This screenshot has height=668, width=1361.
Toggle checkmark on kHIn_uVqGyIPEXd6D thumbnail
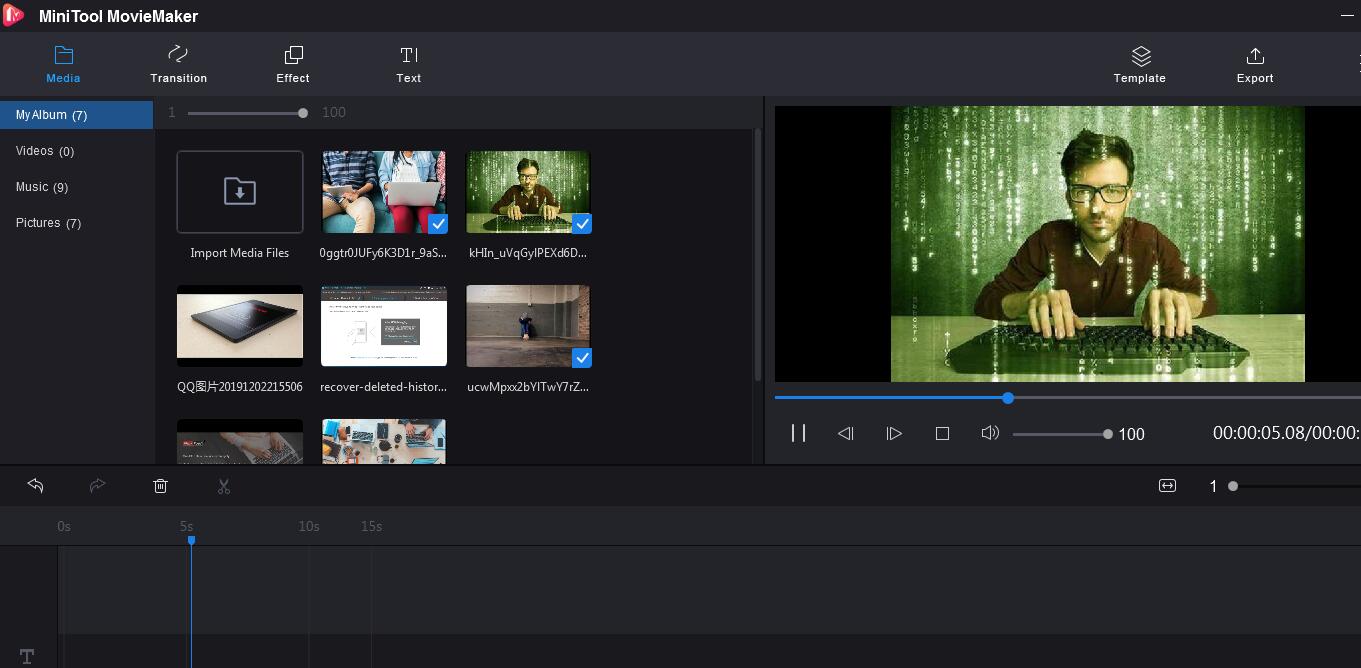(x=581, y=223)
